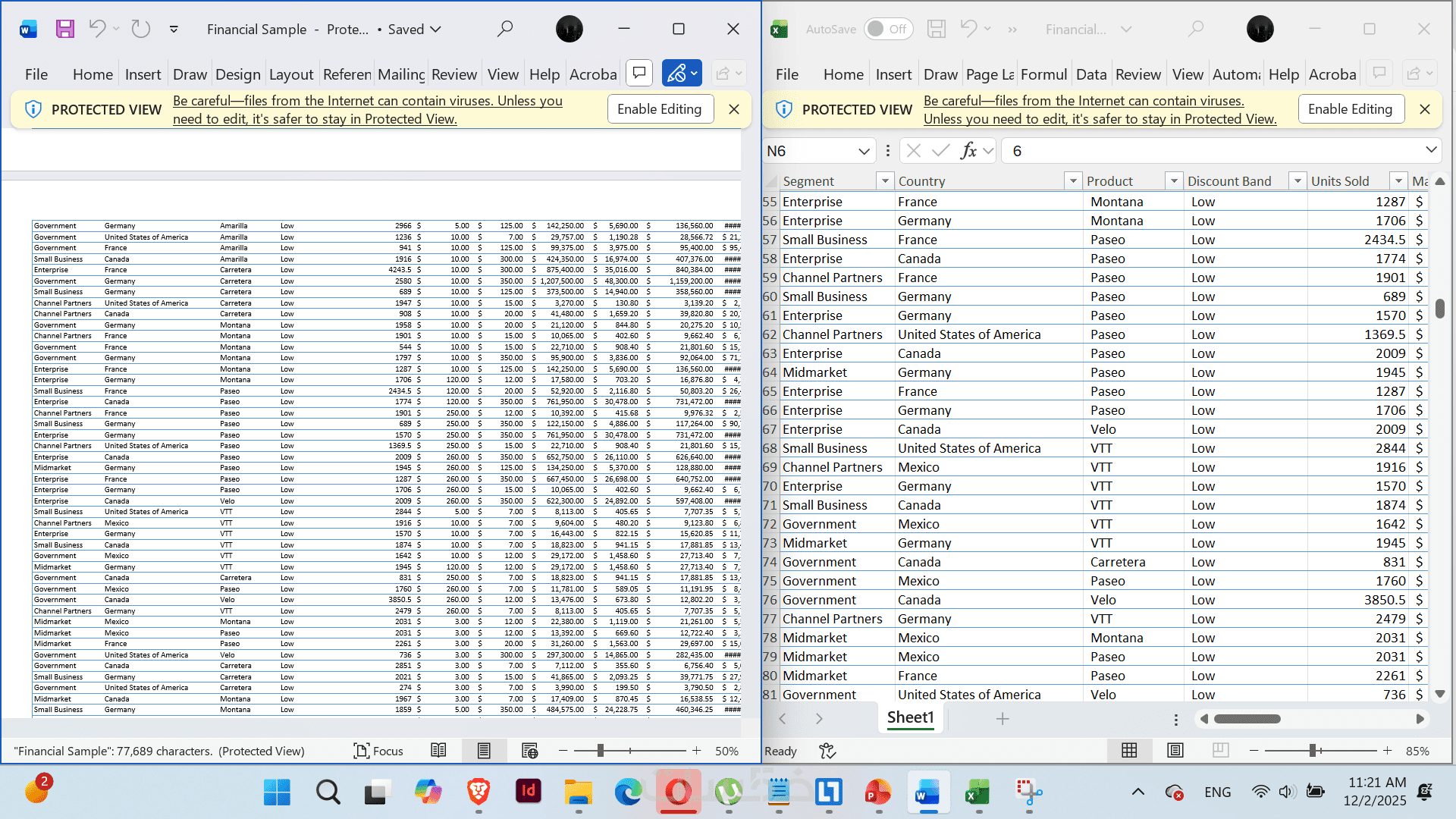Select Excel Normal view button
The width and height of the screenshot is (1456, 819).
pos(1129,751)
